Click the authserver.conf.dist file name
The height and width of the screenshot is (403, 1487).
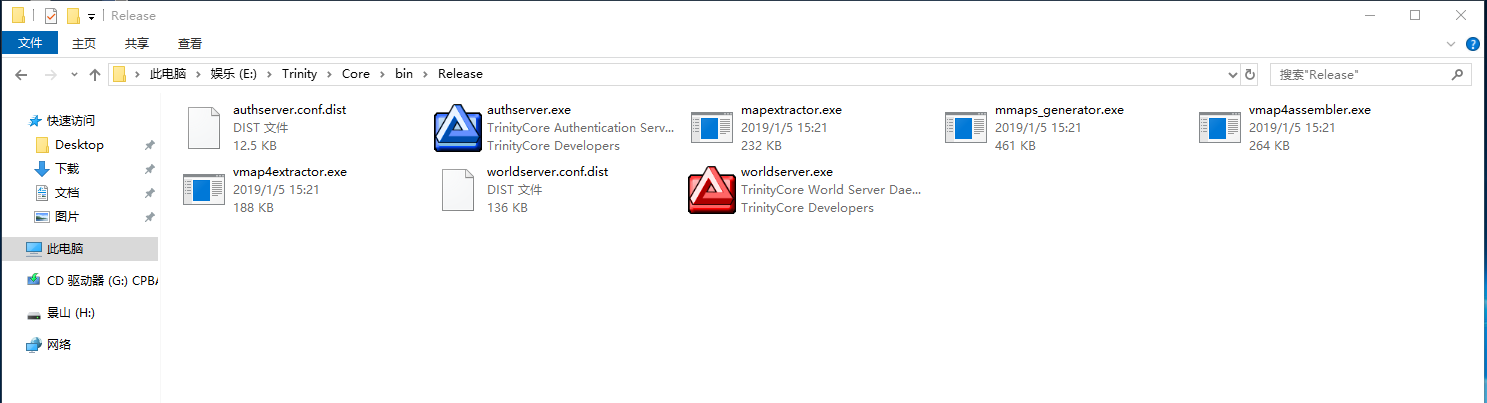point(290,110)
